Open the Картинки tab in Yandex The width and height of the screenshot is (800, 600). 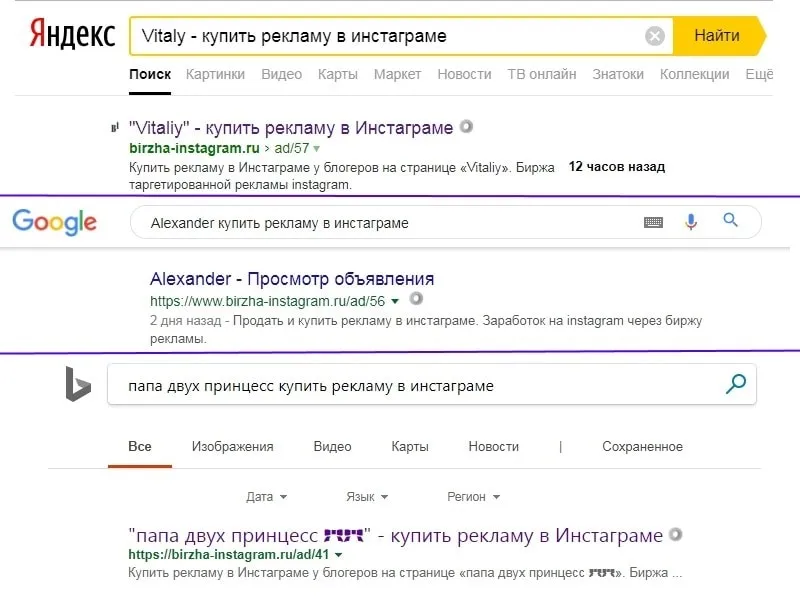(215, 74)
